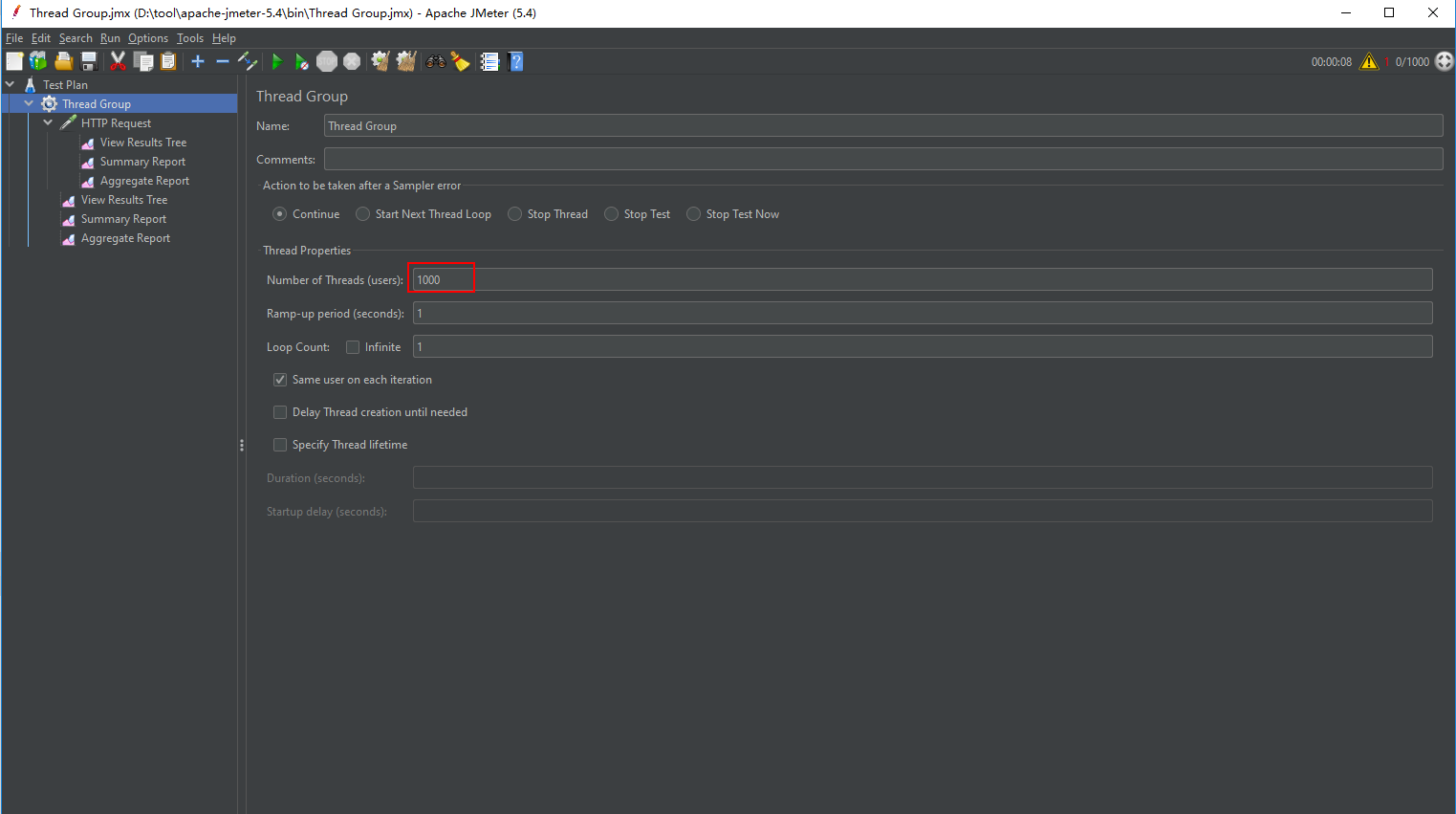Enable the Infinite loop checkbox
1456x814 pixels.
(x=353, y=347)
